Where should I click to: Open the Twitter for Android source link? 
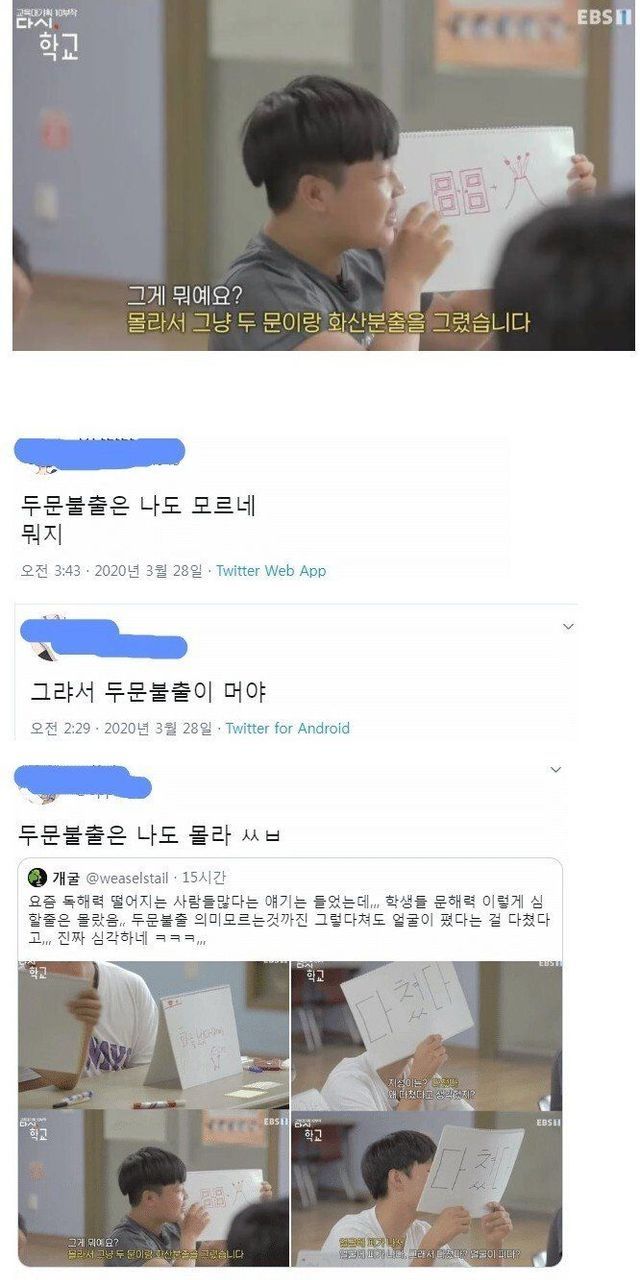pyautogui.click(x=288, y=728)
